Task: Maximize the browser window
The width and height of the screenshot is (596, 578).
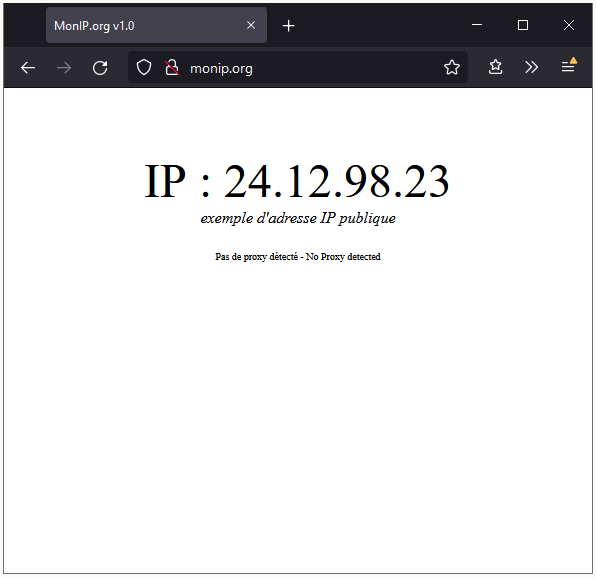Action: (523, 25)
